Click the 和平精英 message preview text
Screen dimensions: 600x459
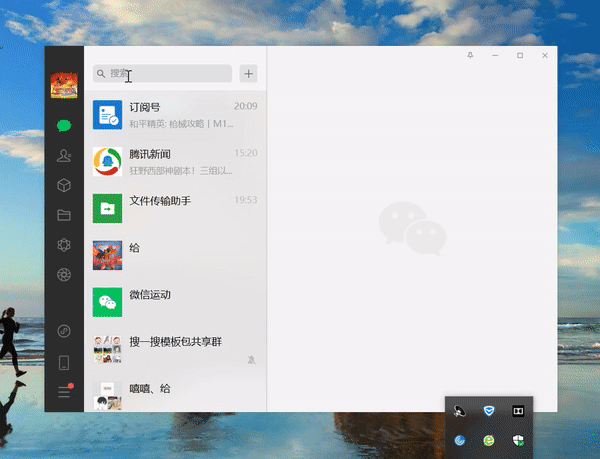pyautogui.click(x=181, y=124)
